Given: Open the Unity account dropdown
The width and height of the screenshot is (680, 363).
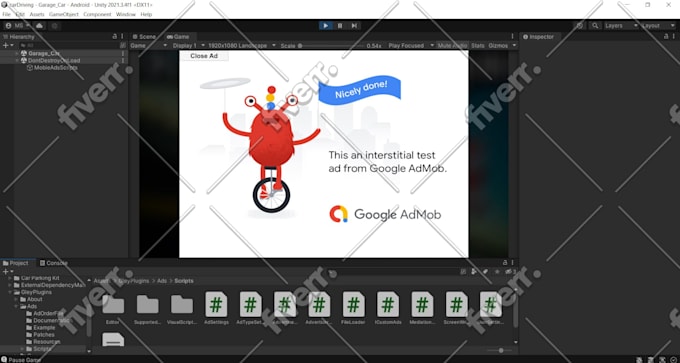Looking at the screenshot, I should (17, 26).
